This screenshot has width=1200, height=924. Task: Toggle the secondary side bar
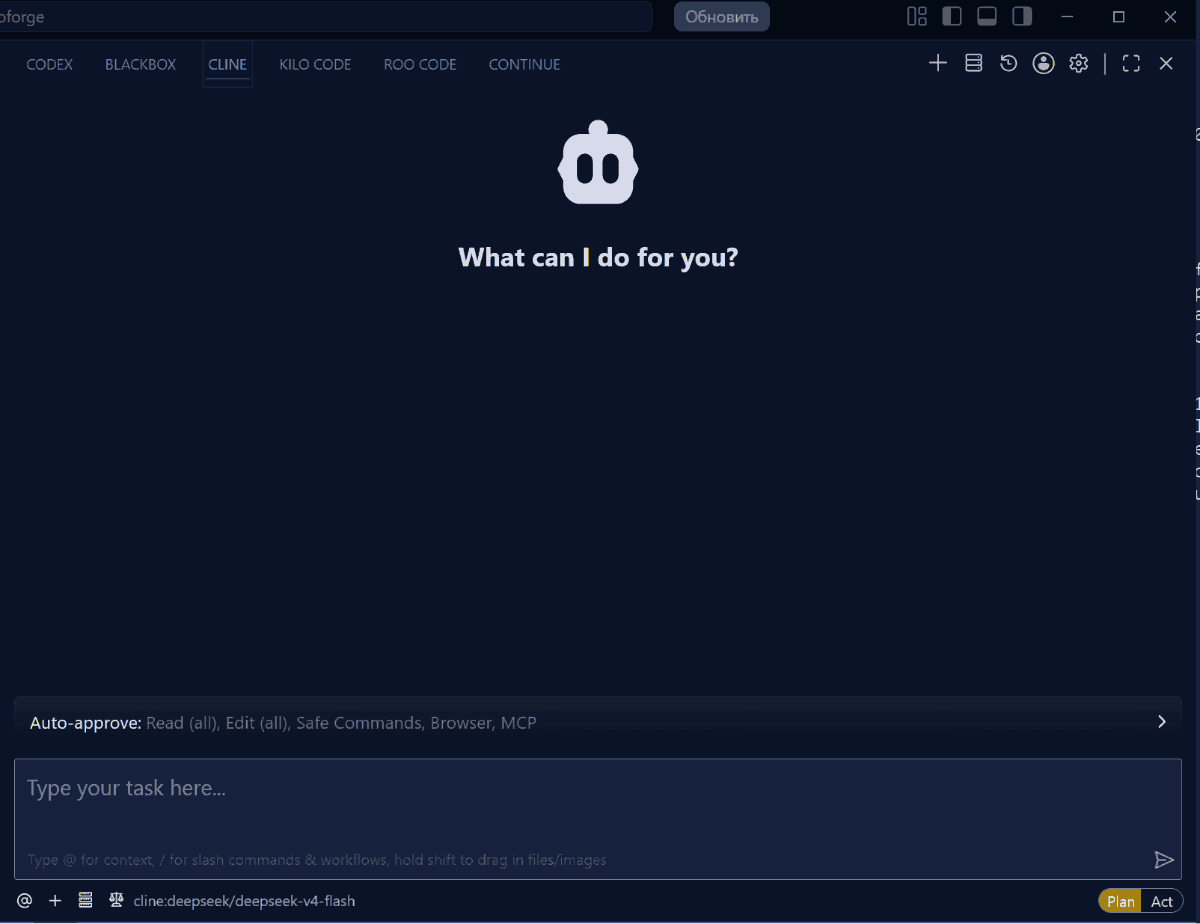coord(1022,16)
